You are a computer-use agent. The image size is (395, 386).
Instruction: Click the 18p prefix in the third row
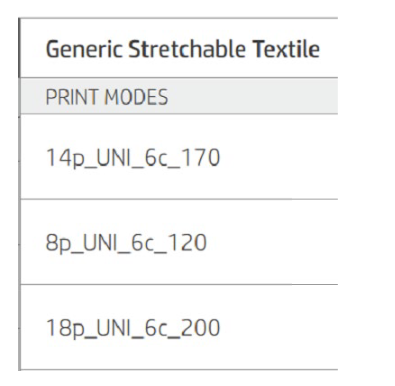click(x=64, y=328)
